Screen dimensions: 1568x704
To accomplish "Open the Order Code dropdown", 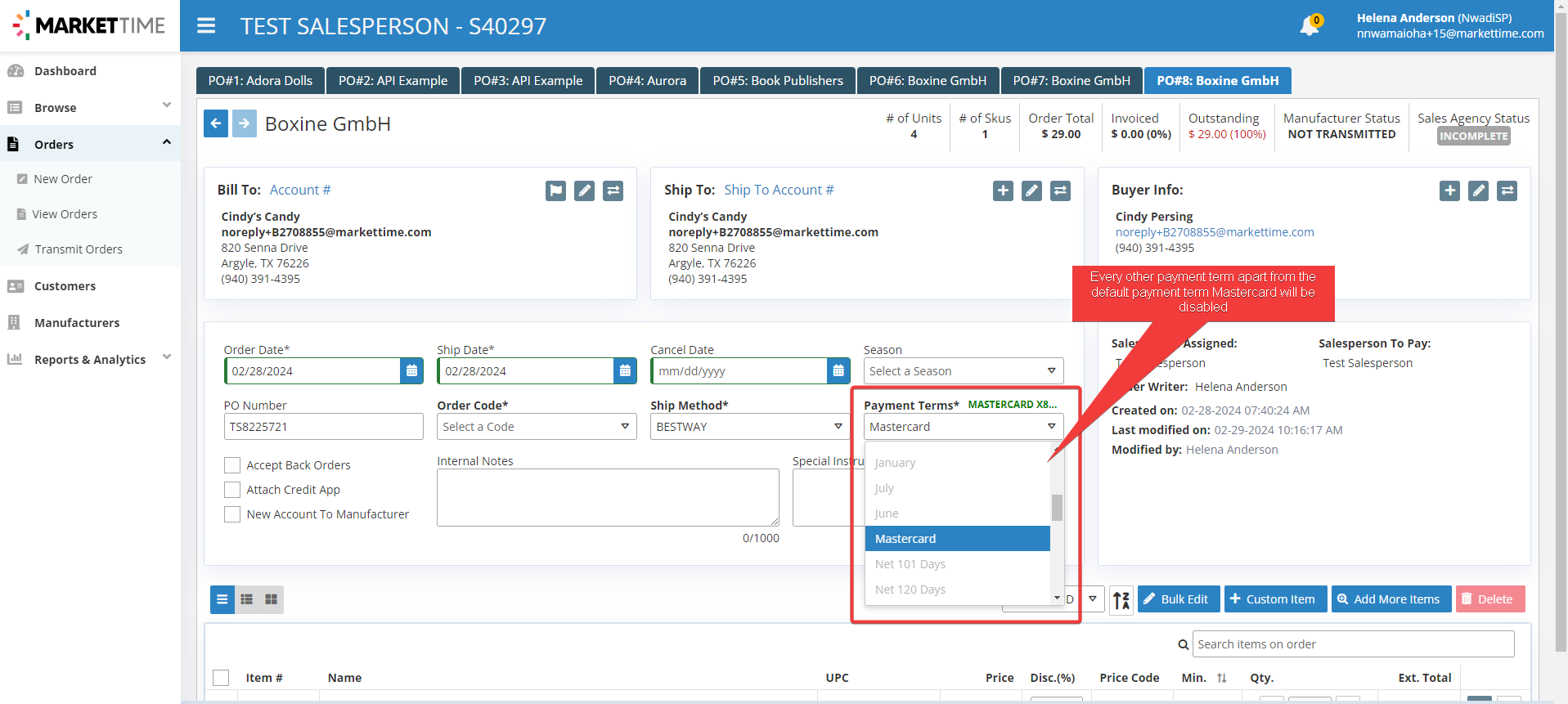I will [x=537, y=427].
